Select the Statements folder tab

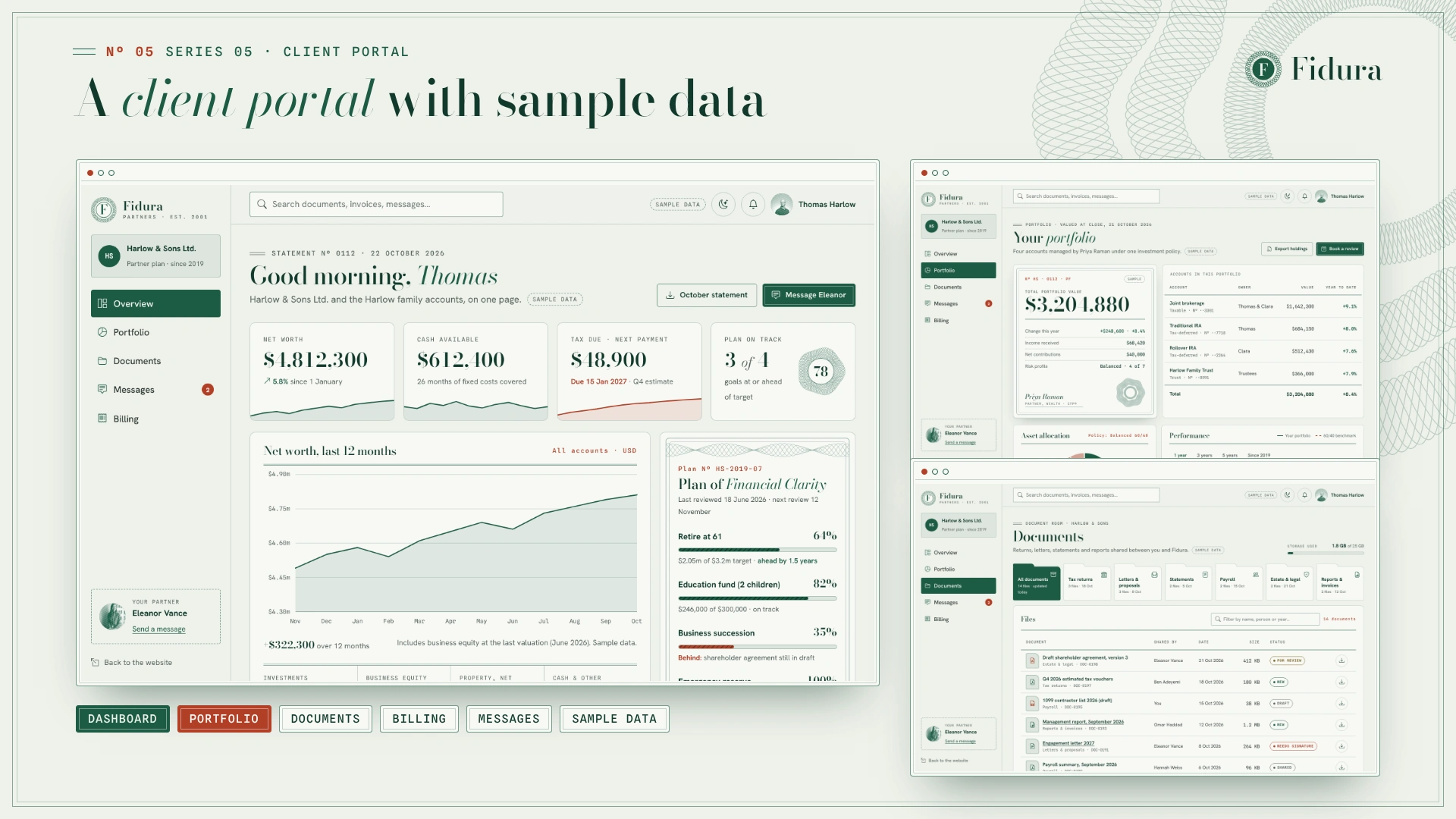pos(1188,582)
